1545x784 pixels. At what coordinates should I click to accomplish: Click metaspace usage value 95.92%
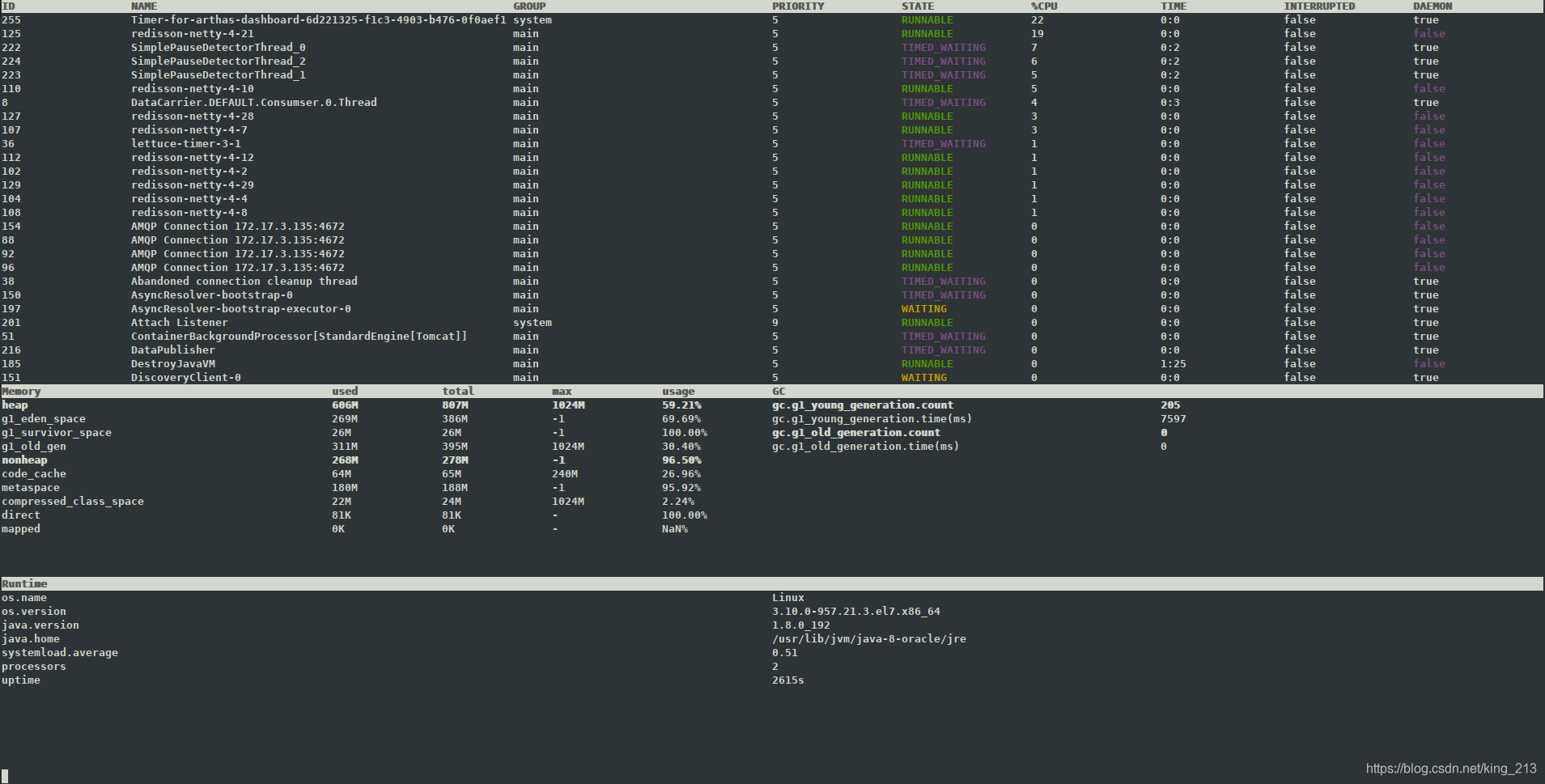tap(681, 488)
